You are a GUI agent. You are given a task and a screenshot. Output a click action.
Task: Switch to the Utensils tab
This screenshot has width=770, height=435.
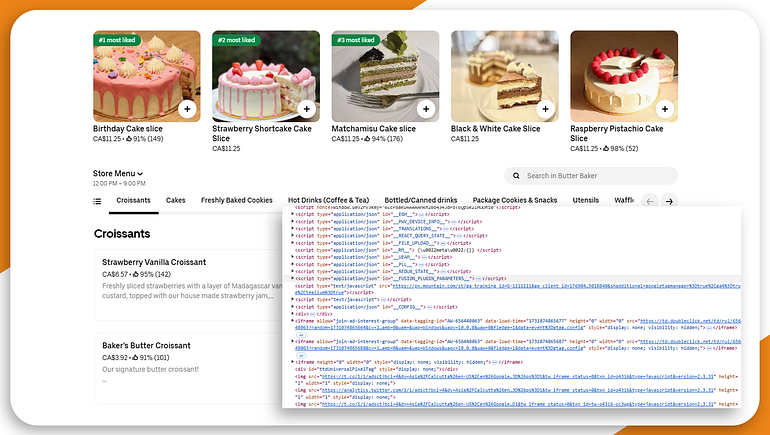(x=585, y=200)
